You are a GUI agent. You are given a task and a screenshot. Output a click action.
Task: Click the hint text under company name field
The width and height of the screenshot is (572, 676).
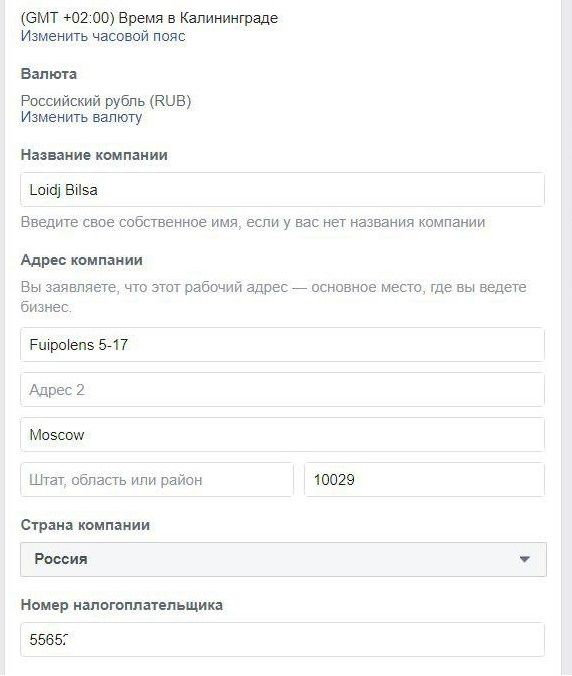[253, 222]
